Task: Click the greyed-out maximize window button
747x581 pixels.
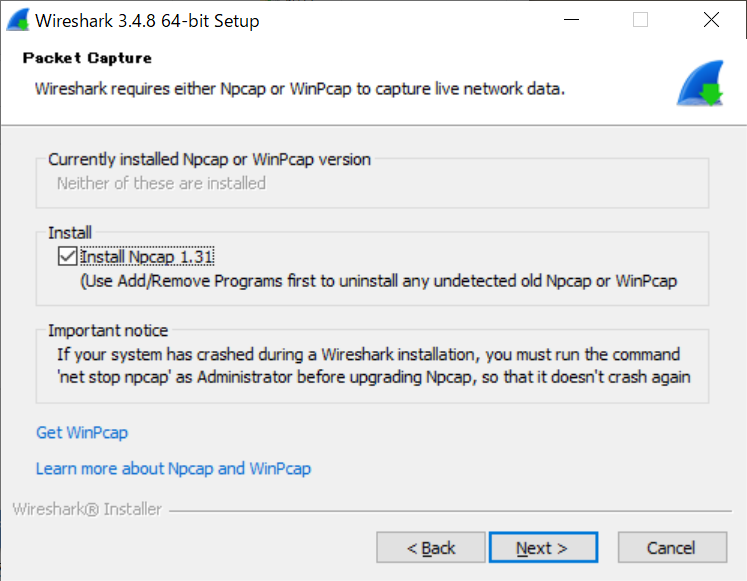Action: tap(640, 20)
